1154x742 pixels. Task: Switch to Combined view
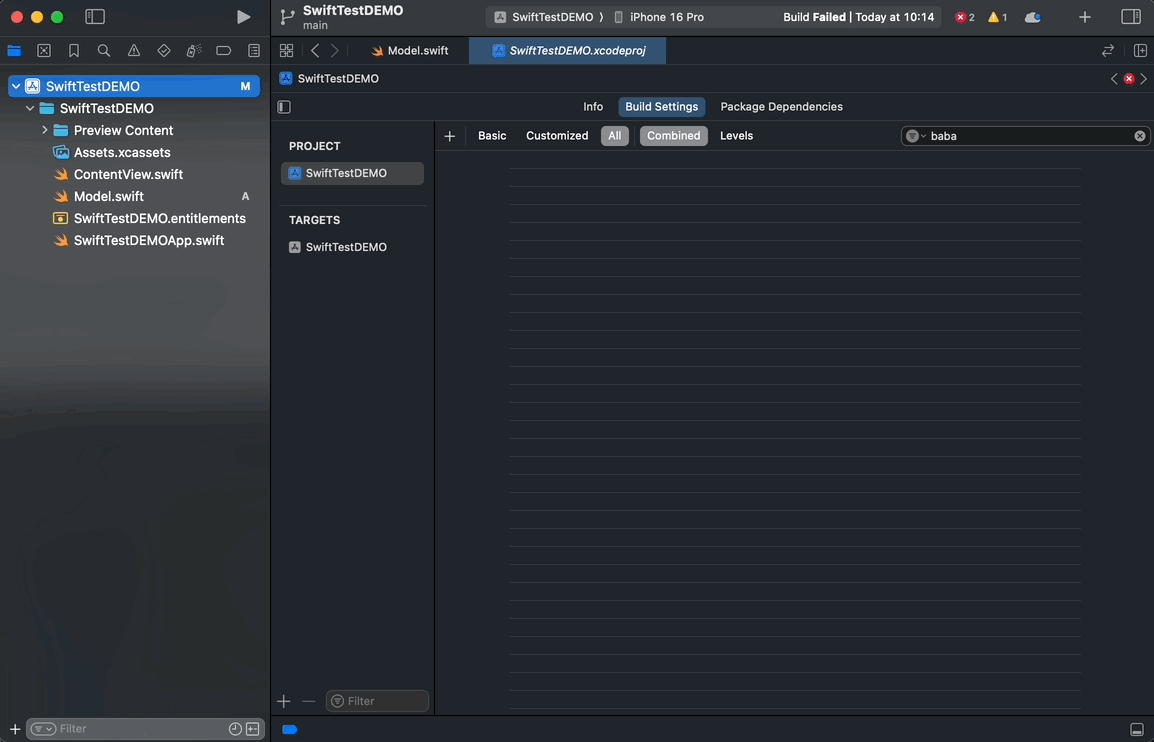(673, 135)
